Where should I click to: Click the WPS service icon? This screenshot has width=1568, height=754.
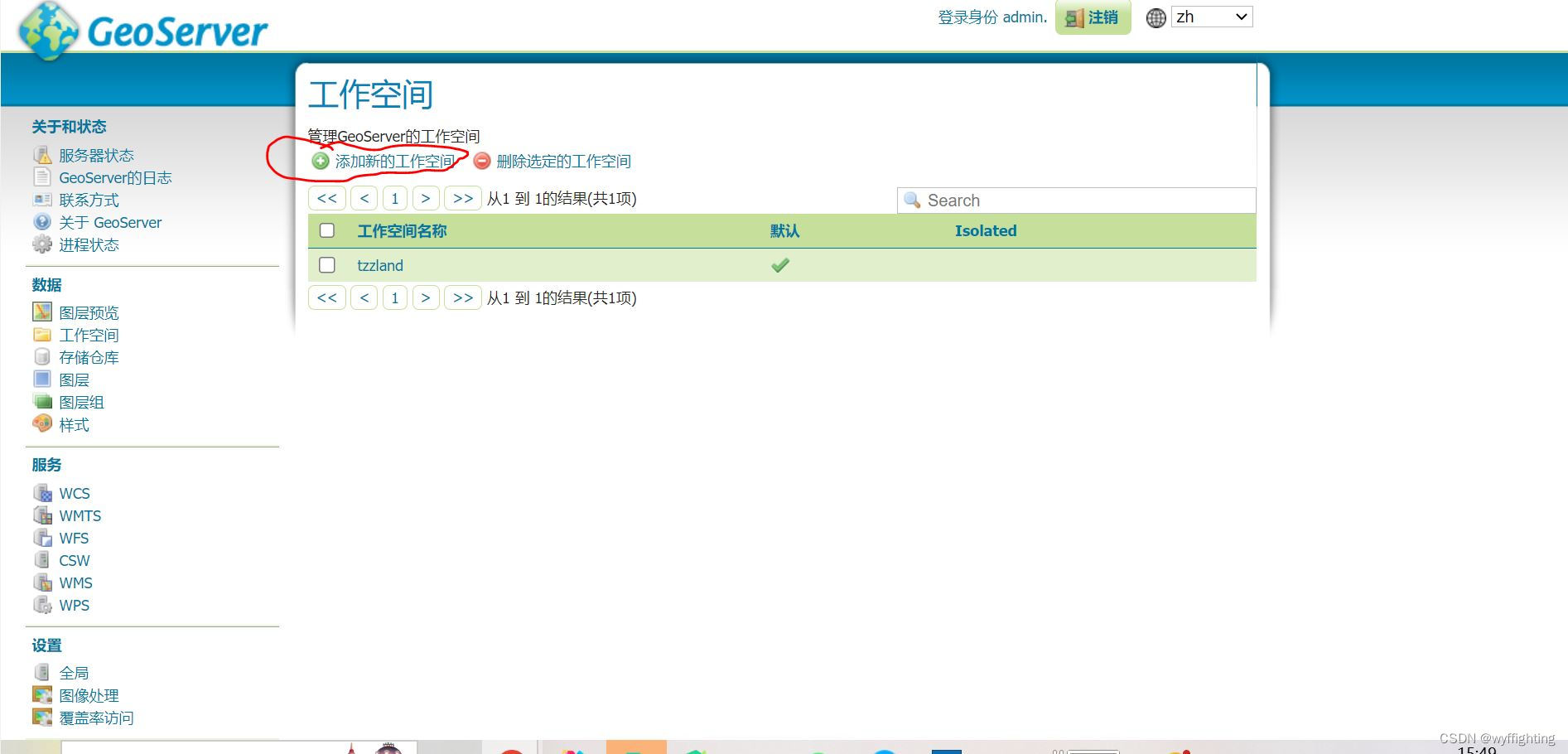[x=42, y=605]
